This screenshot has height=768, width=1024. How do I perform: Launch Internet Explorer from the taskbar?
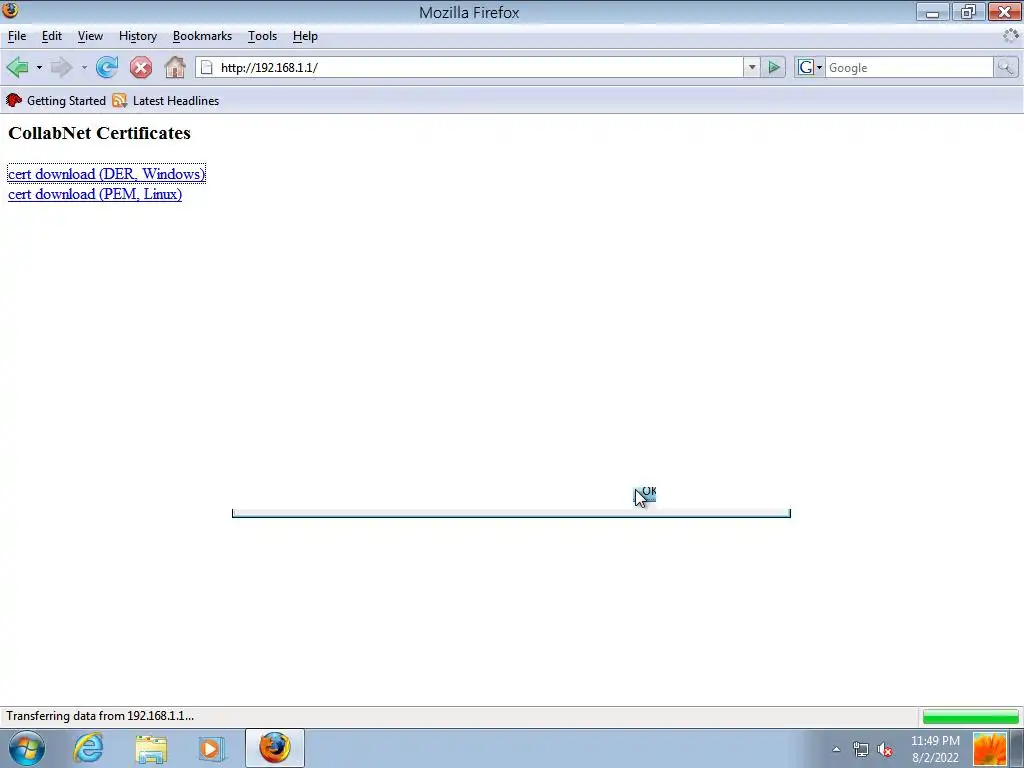coord(88,748)
